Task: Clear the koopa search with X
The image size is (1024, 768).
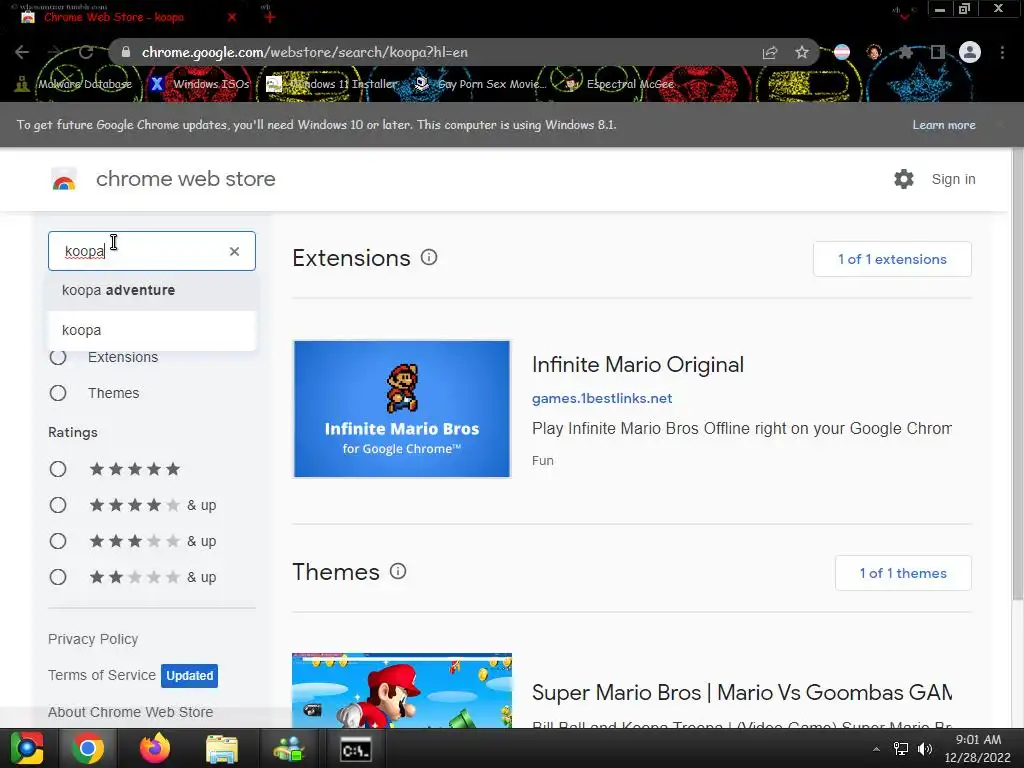Action: 234,251
